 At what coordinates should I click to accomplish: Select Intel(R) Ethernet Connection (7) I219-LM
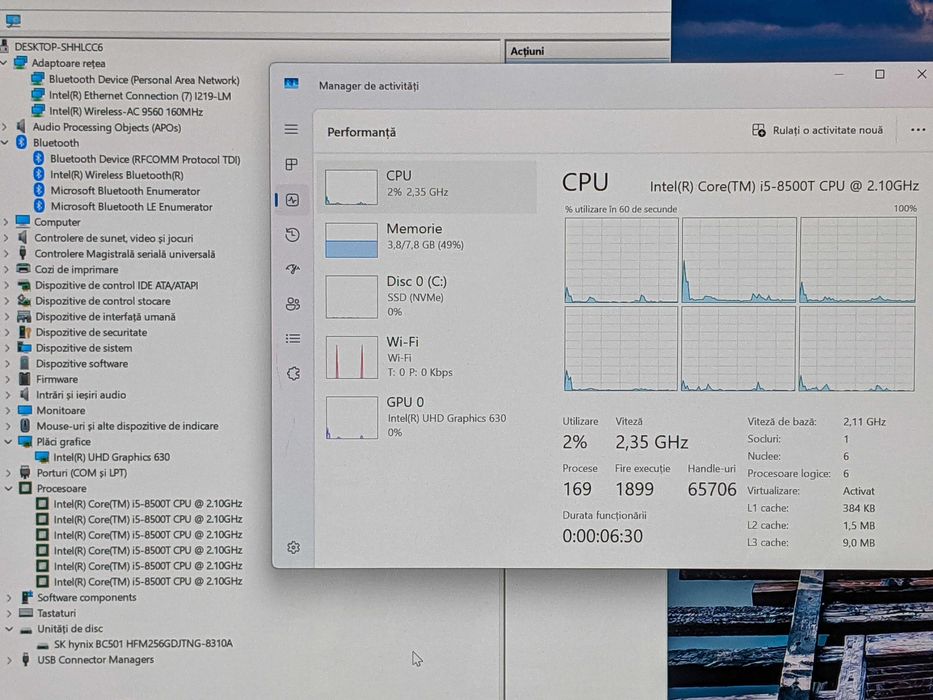140,95
